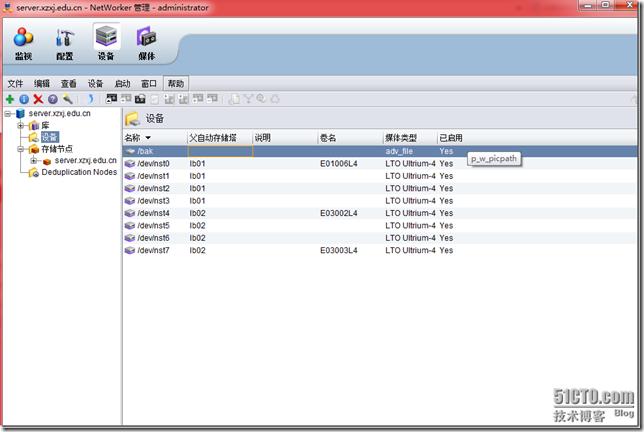Select 设备 in the left tree

coord(50,137)
